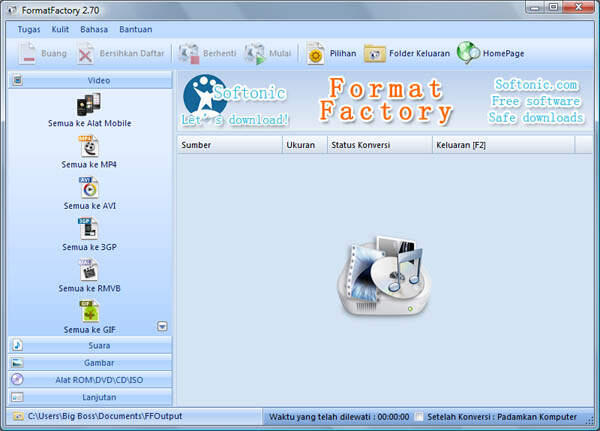Click the output folder icon in status bar

click(x=18, y=416)
